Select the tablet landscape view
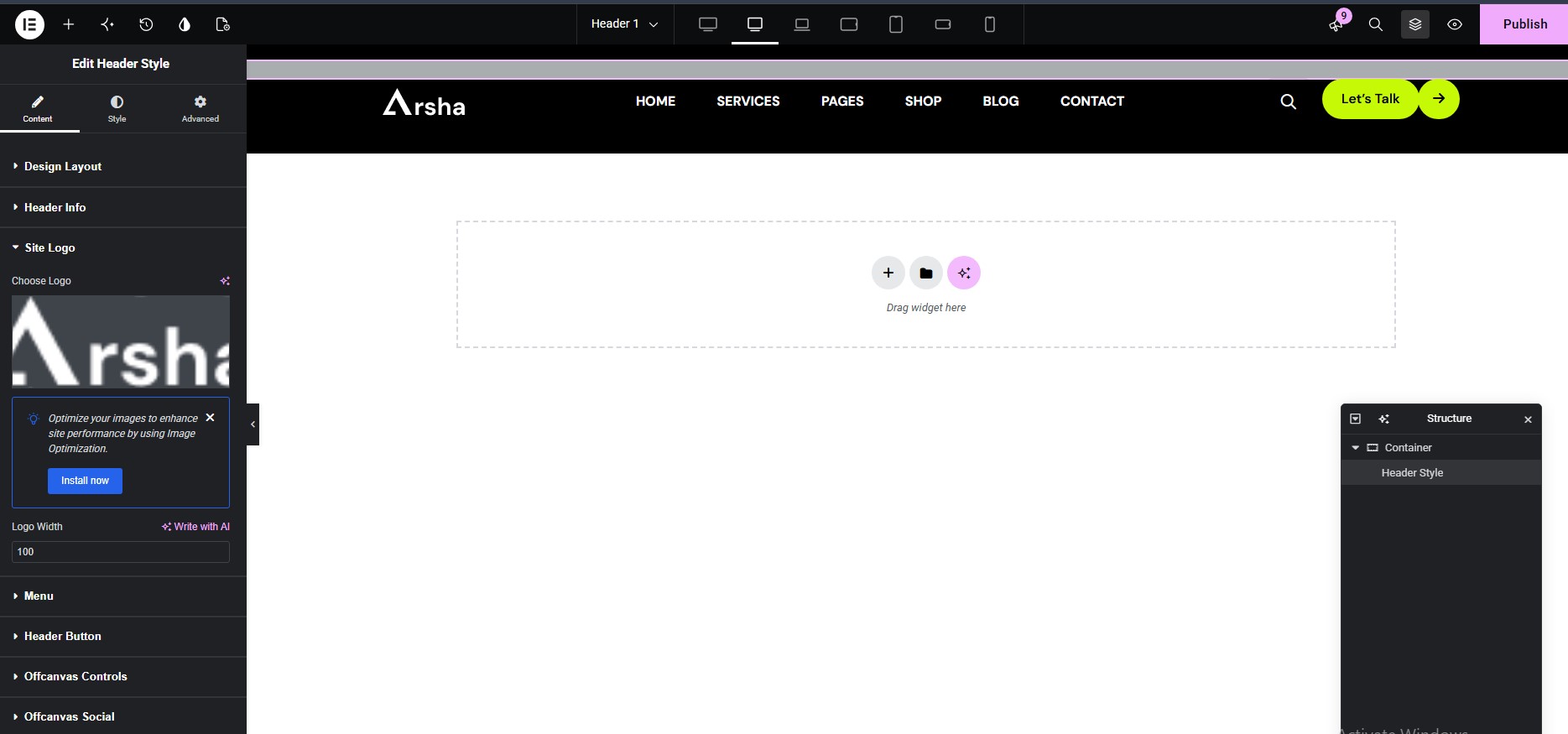 click(x=849, y=24)
